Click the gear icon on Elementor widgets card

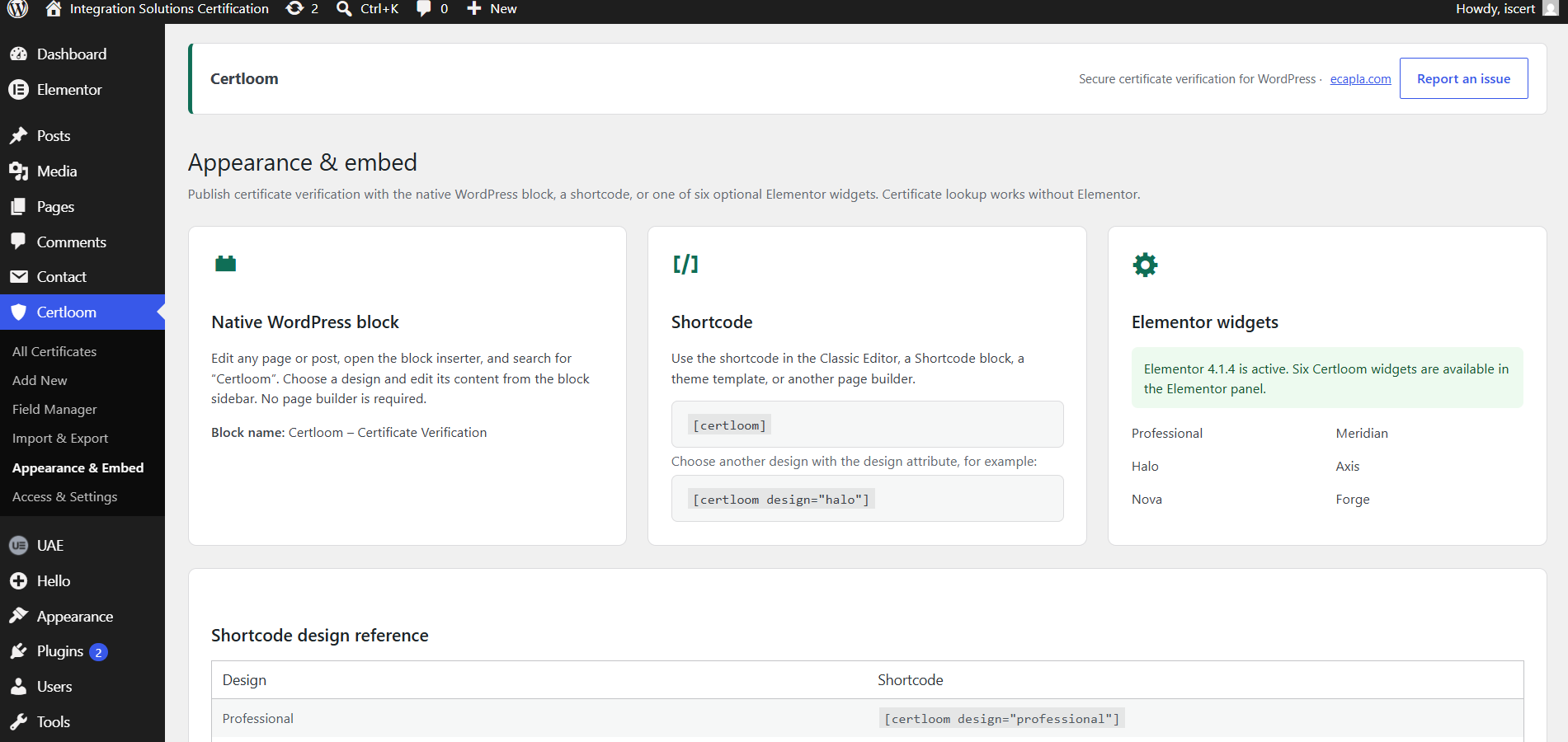tap(1145, 265)
